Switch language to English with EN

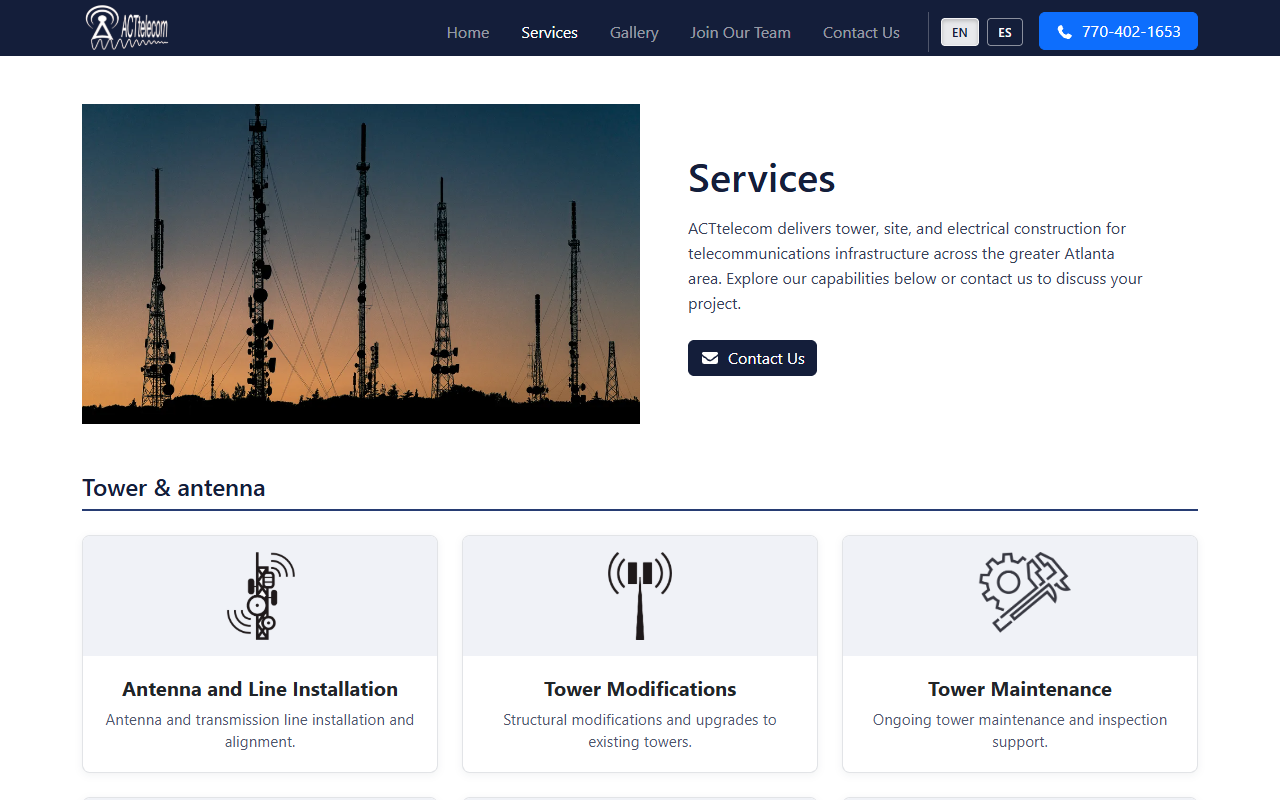pyautogui.click(x=960, y=32)
